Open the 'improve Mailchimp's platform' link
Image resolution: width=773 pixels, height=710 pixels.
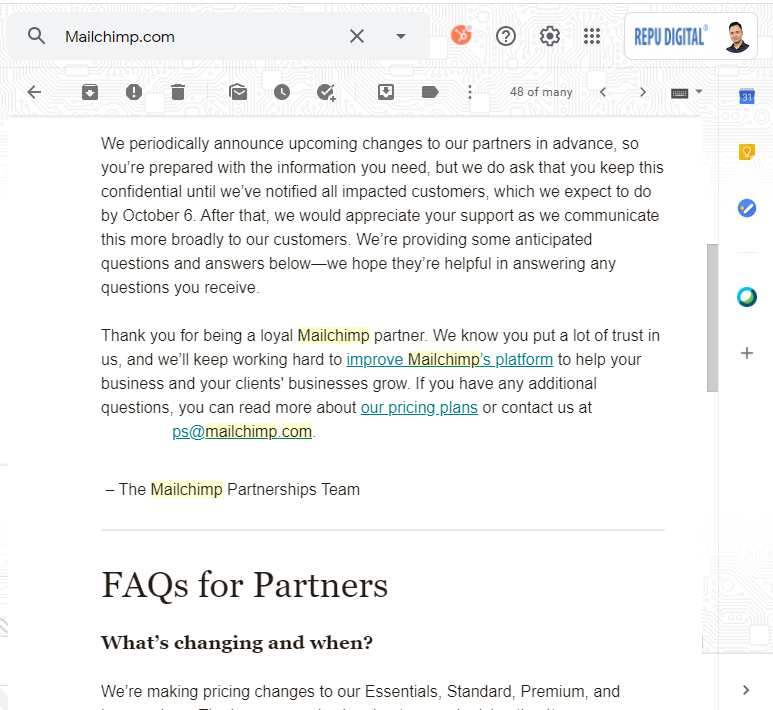pos(450,359)
